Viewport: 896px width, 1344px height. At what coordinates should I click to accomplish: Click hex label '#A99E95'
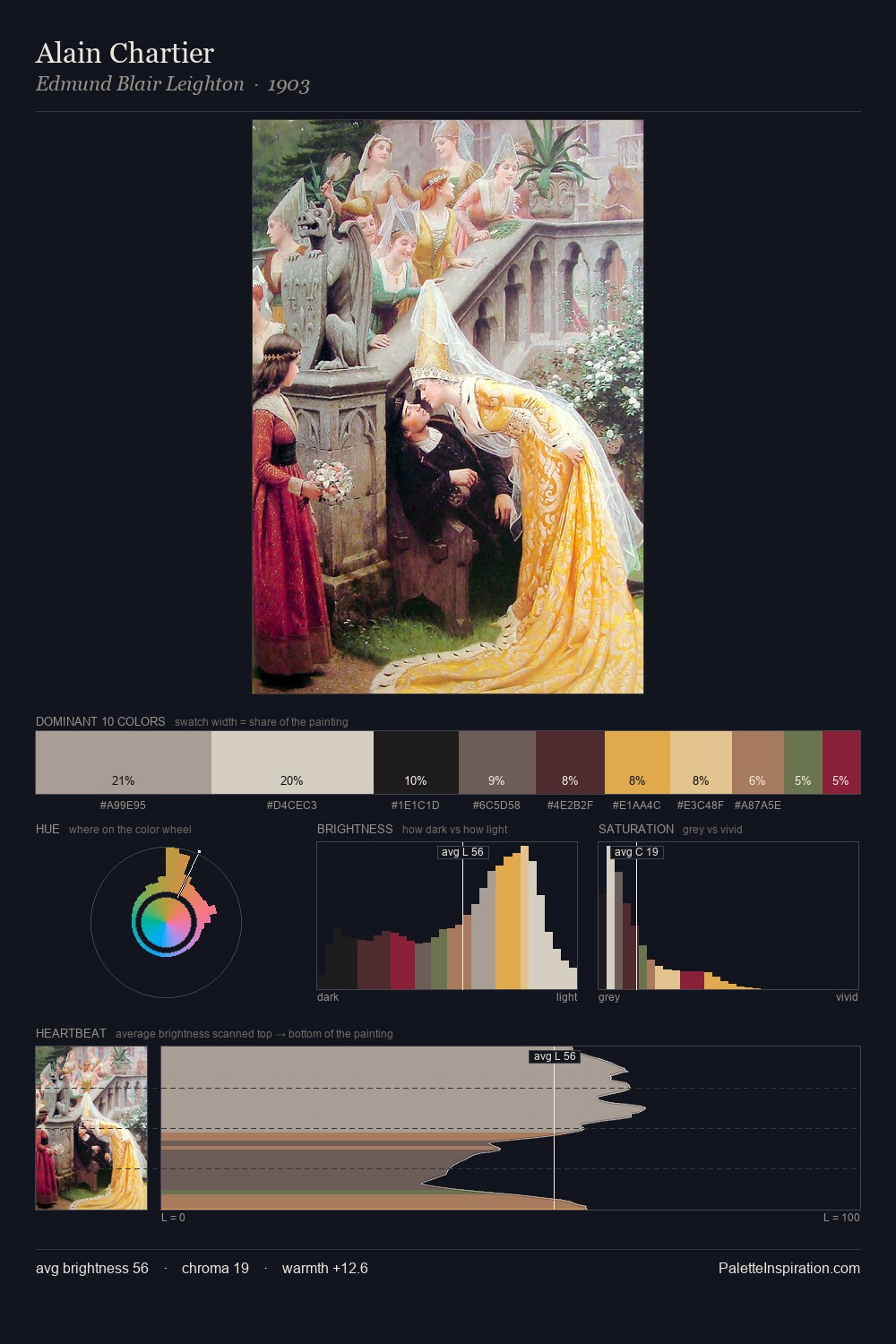[x=123, y=805]
